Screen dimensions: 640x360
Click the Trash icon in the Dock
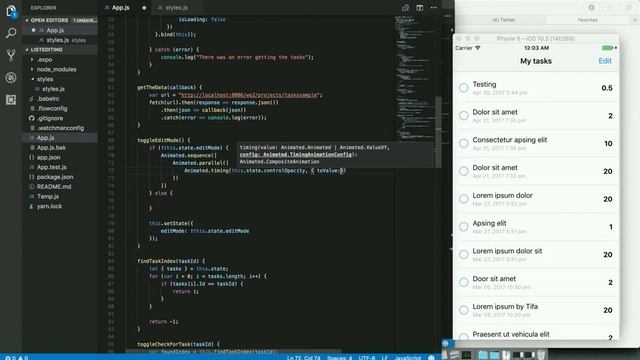(541, 355)
